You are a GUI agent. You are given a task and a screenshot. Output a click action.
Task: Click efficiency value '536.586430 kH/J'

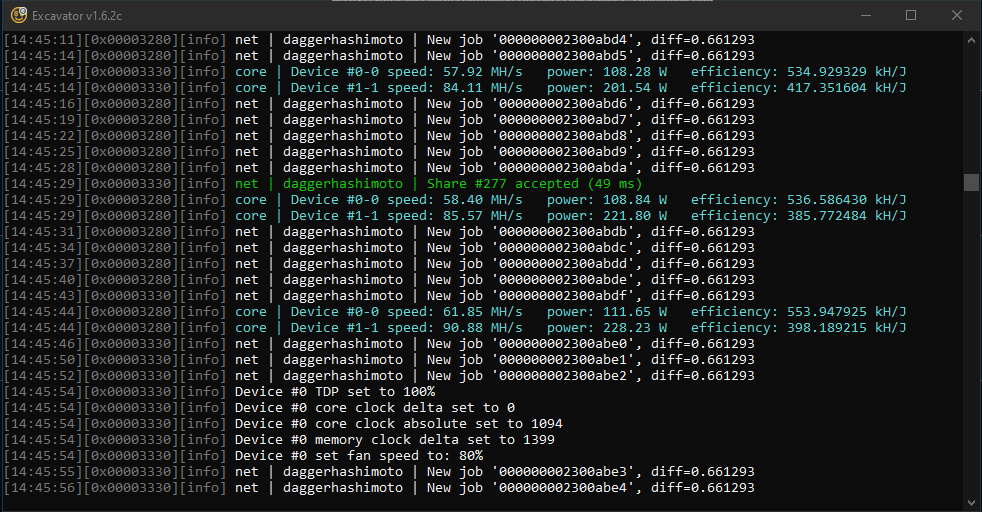(847, 200)
